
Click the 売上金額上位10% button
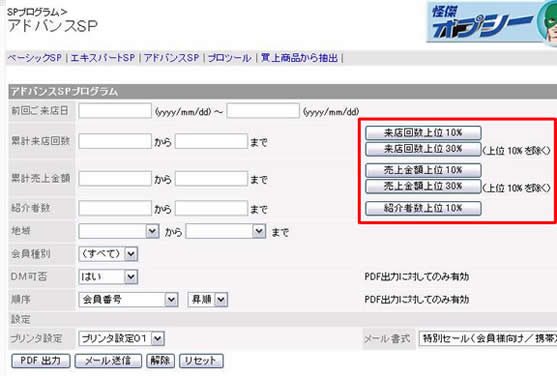(x=423, y=170)
